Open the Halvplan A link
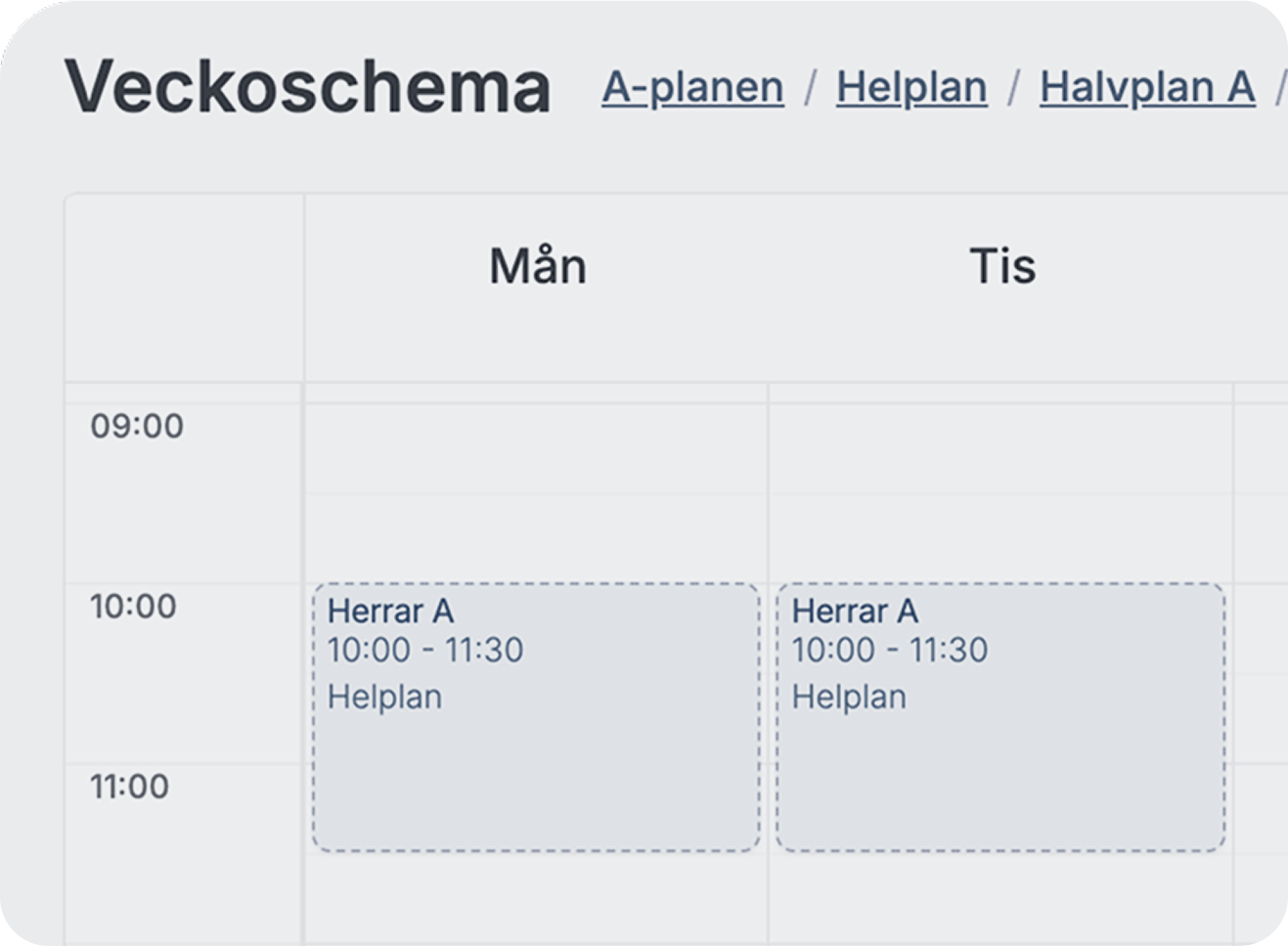 (x=1147, y=87)
